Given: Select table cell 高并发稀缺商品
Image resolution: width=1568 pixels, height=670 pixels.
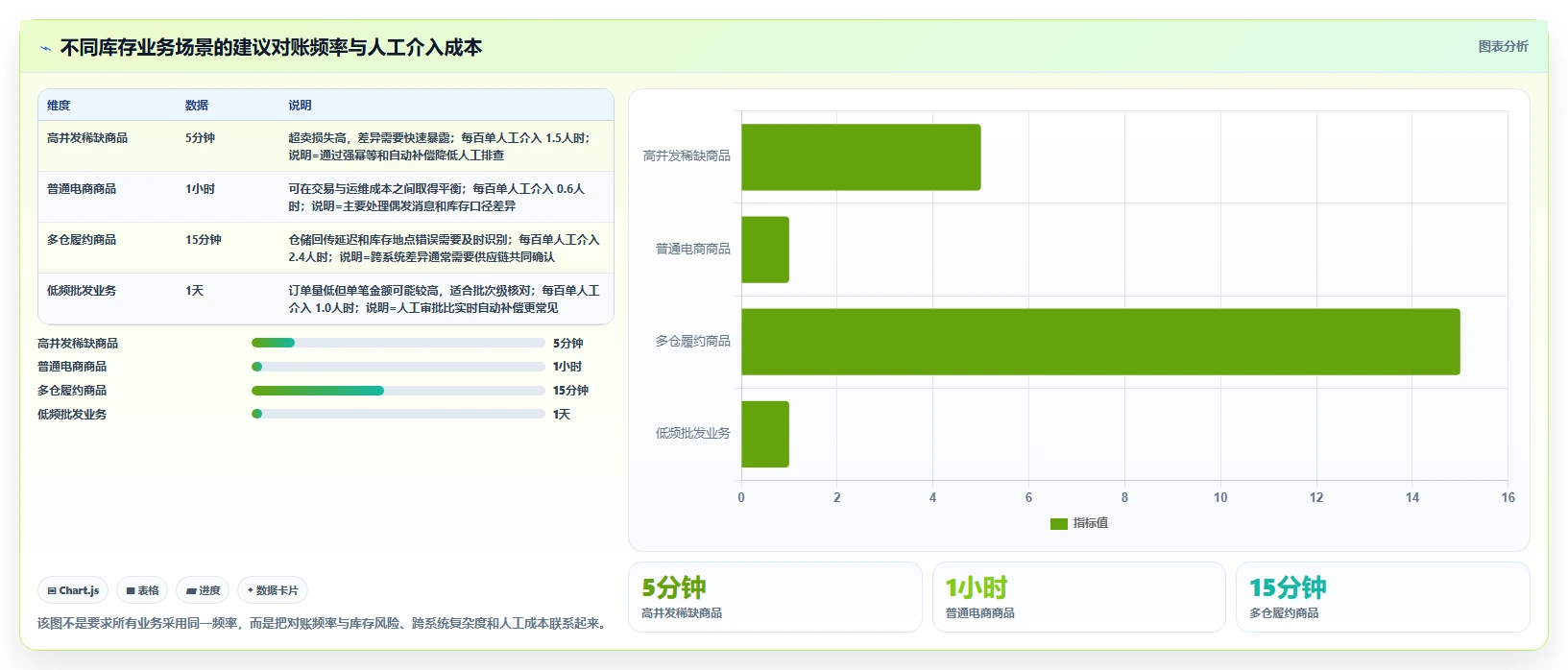Looking at the screenshot, I should [x=87, y=138].
